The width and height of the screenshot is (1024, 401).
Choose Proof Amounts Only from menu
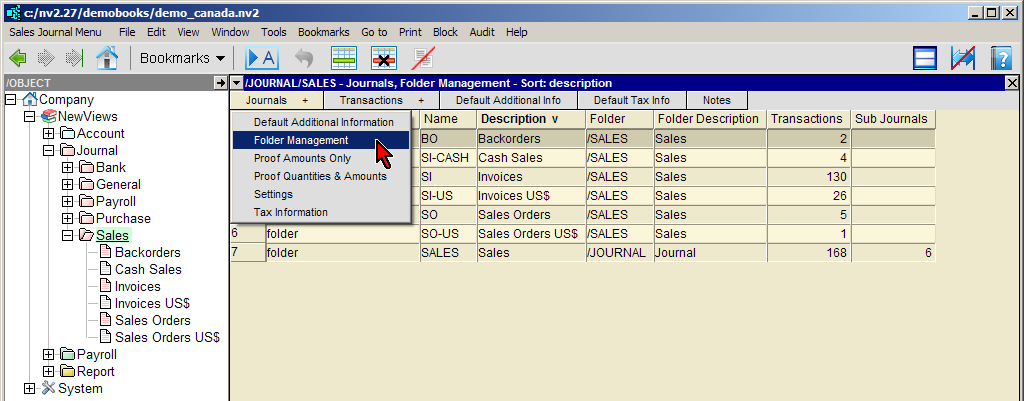point(302,158)
